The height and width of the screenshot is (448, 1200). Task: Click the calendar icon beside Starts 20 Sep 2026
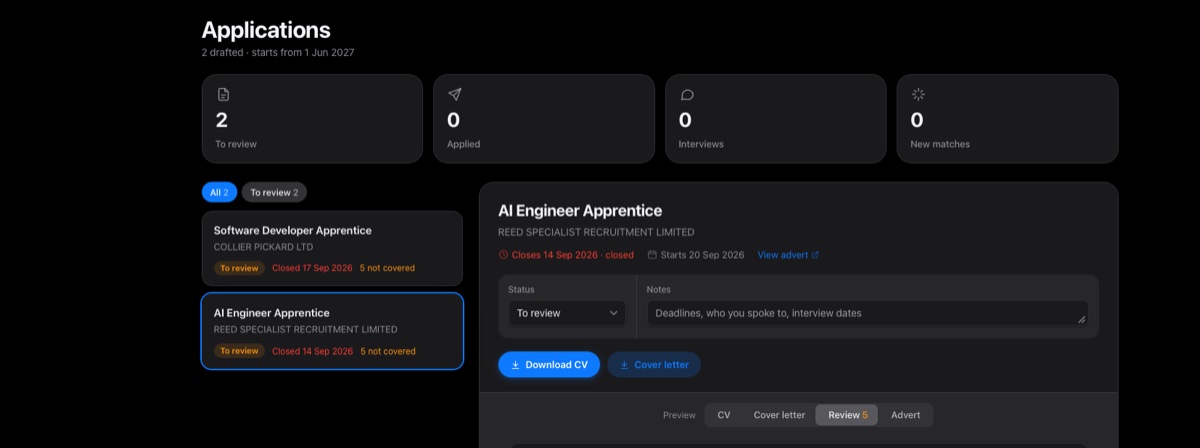(653, 255)
